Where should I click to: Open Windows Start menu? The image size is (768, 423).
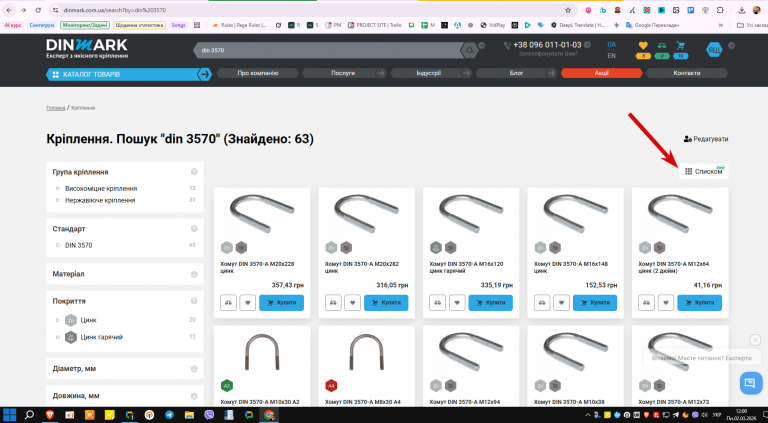(x=10, y=415)
